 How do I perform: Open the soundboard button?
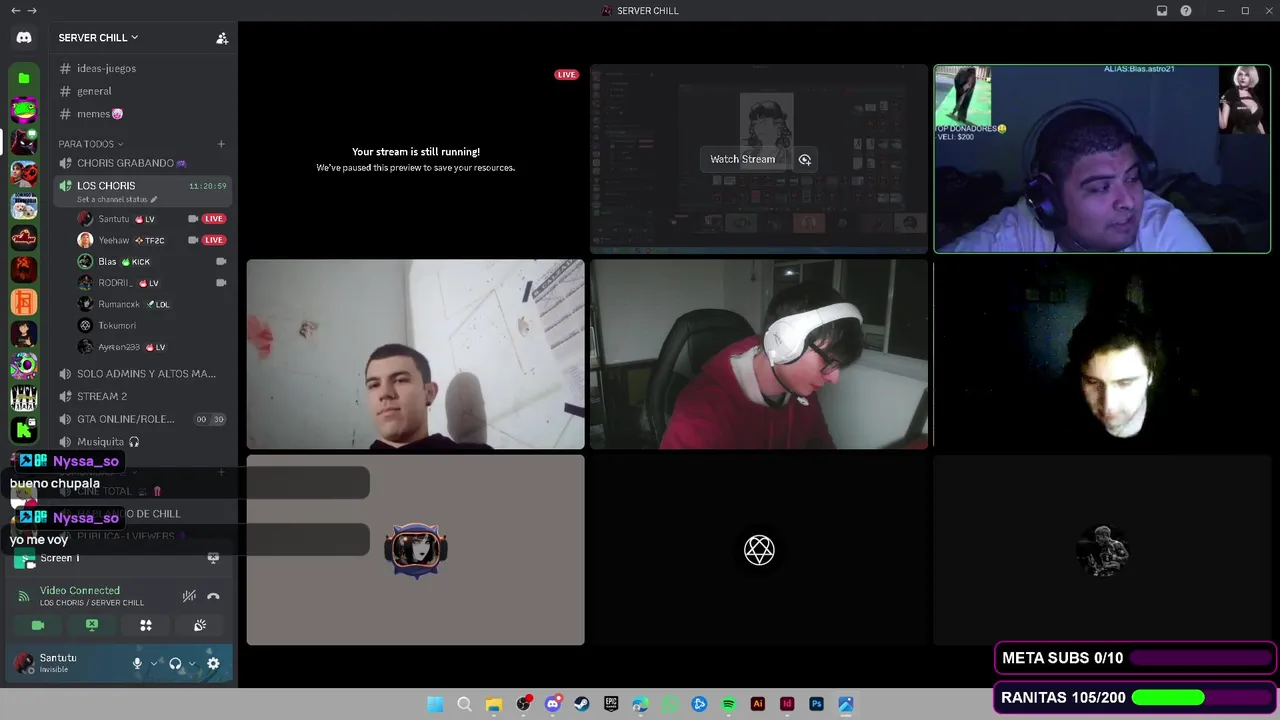200,625
